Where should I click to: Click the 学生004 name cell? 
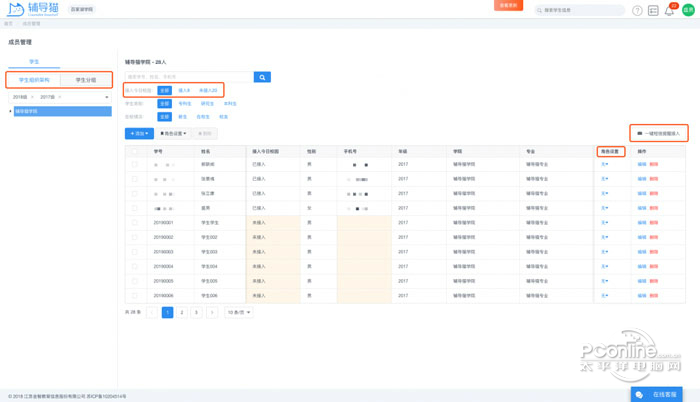click(209, 266)
